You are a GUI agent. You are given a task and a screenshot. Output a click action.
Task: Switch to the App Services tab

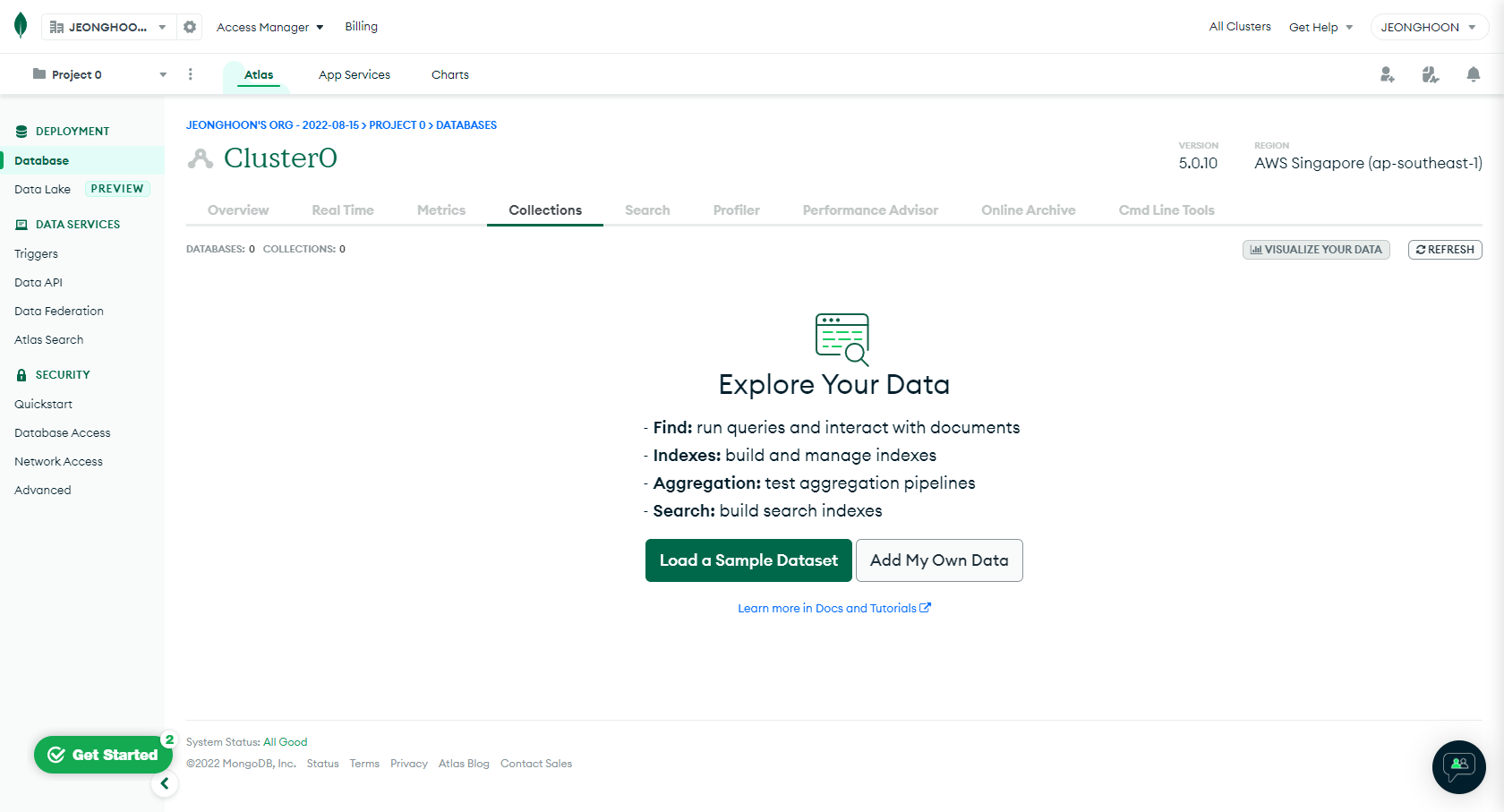click(x=355, y=75)
